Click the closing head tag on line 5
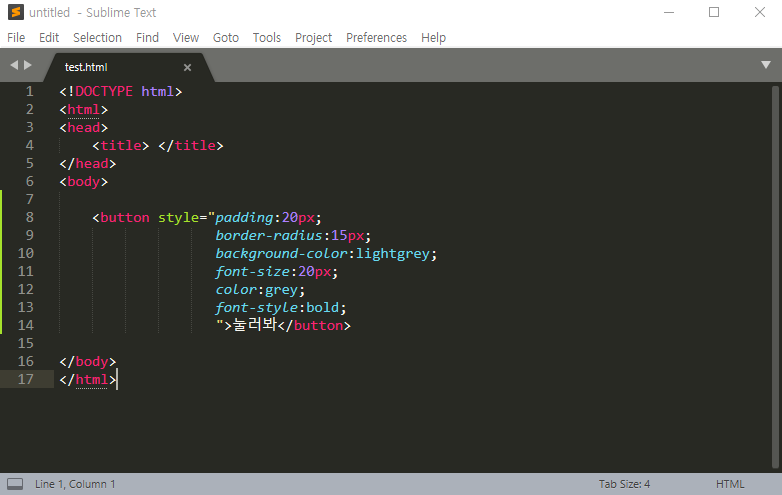Screen dimensions: 782x495 [88, 164]
